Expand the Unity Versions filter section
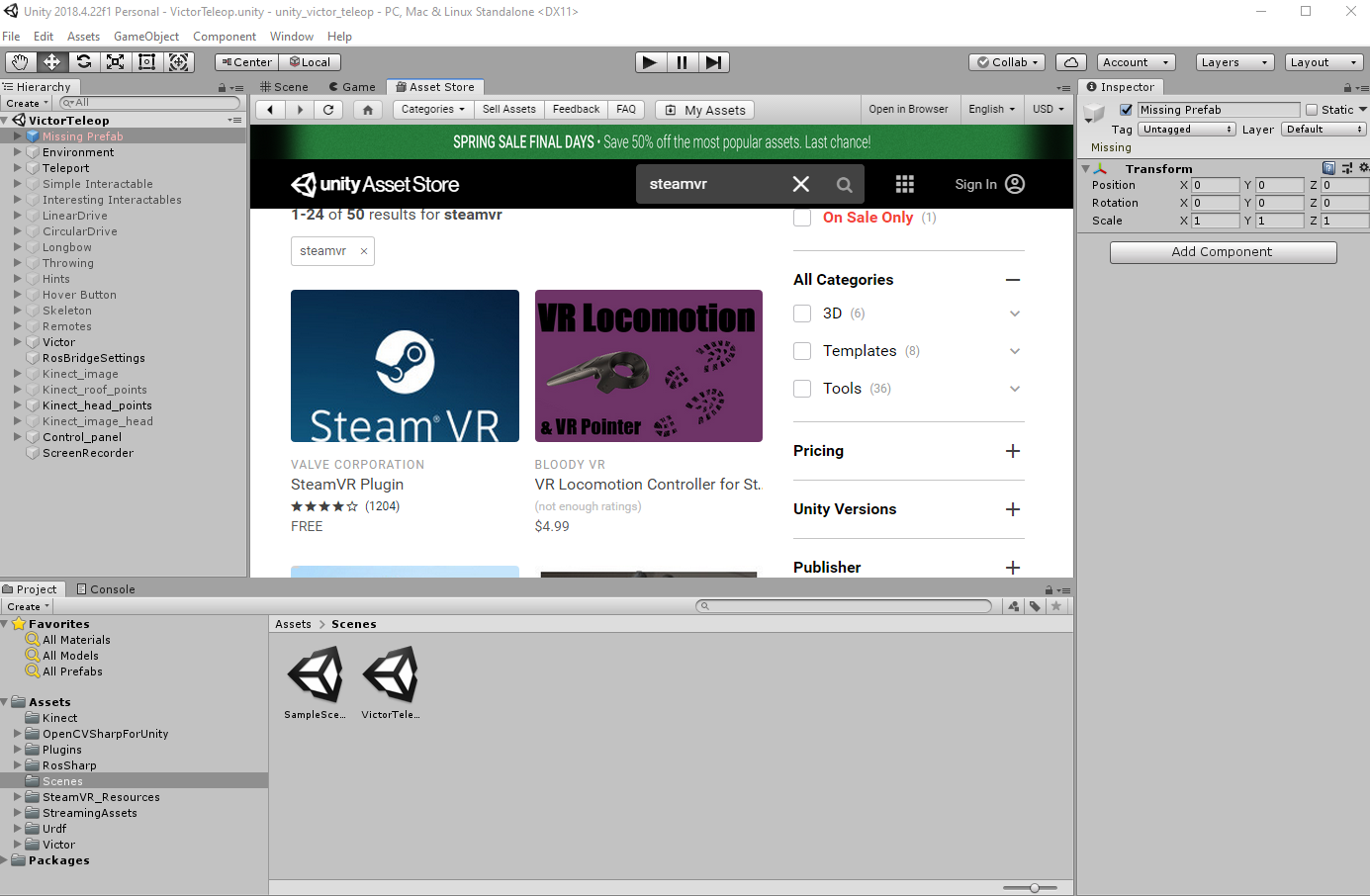The height and width of the screenshot is (896, 1370). click(1013, 509)
